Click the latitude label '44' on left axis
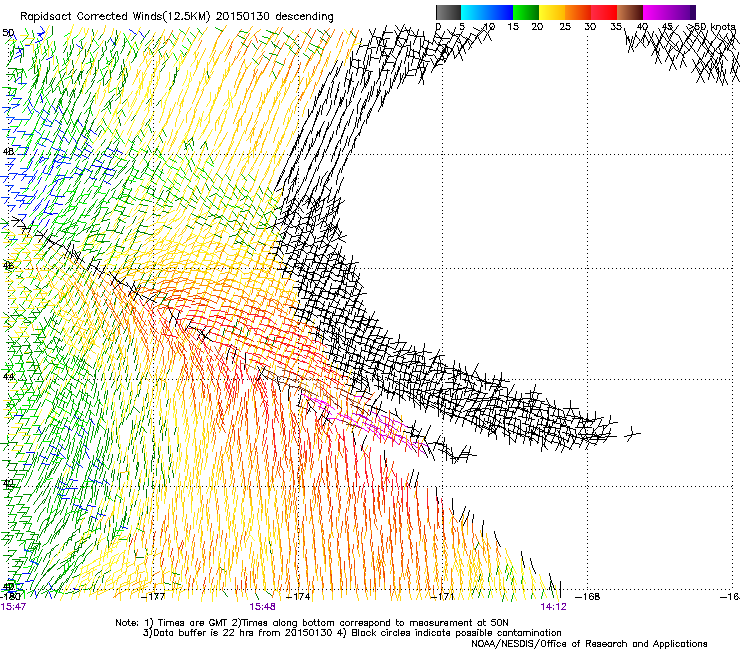The width and height of the screenshot is (740, 650). coord(8,377)
